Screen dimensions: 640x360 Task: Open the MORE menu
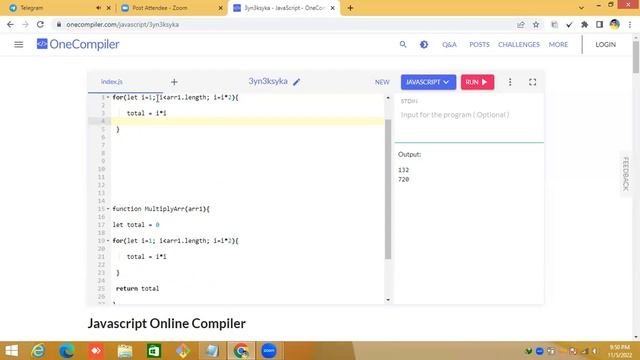click(558, 44)
